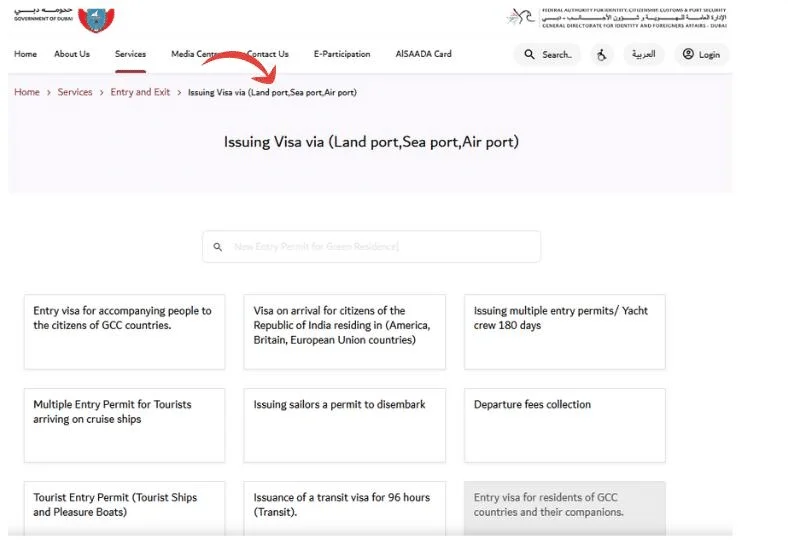Open the About Us menu
Image resolution: width=788 pixels, height=560 pixels.
pos(72,54)
